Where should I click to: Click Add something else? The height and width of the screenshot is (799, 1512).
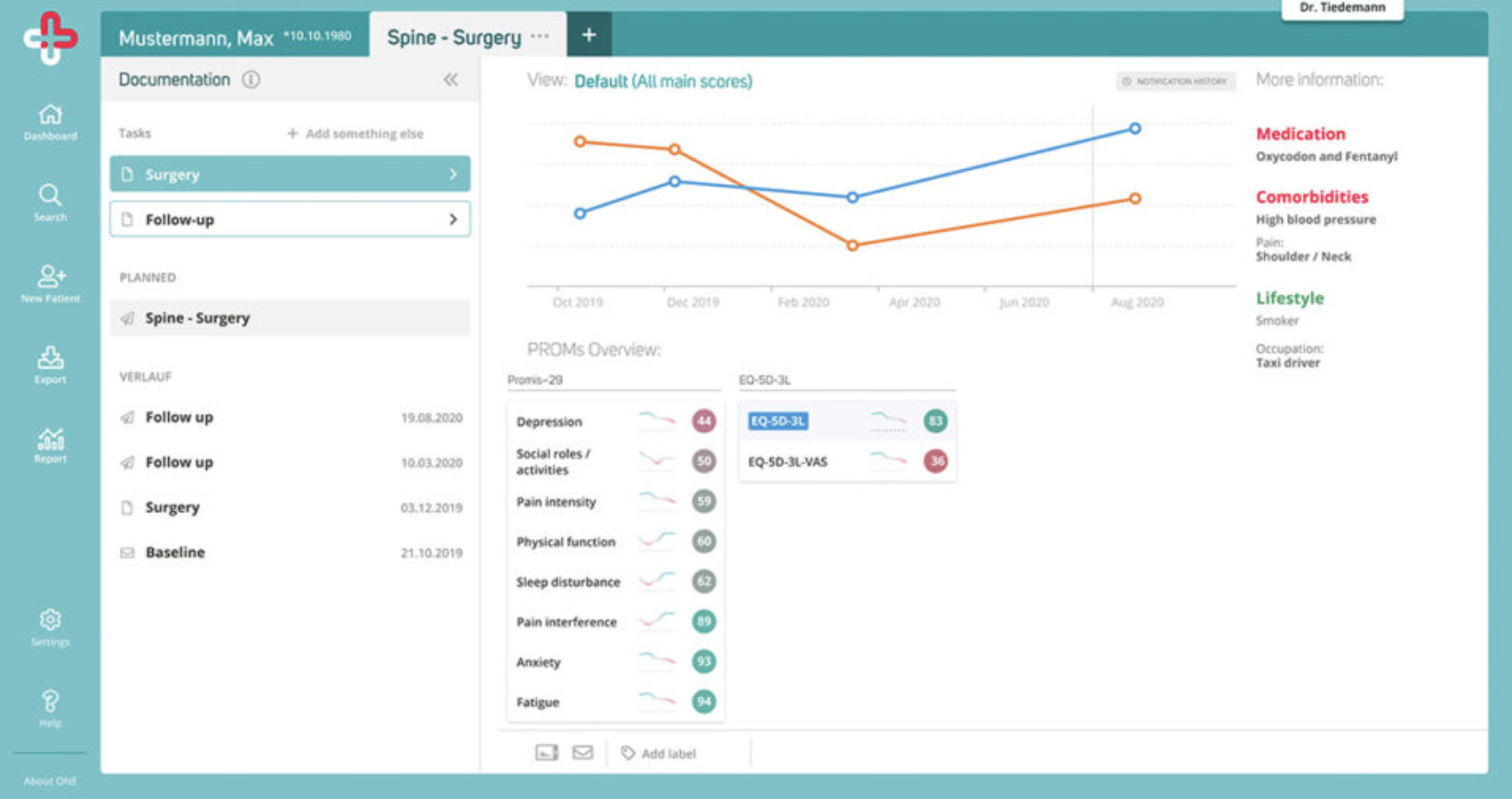(356, 134)
